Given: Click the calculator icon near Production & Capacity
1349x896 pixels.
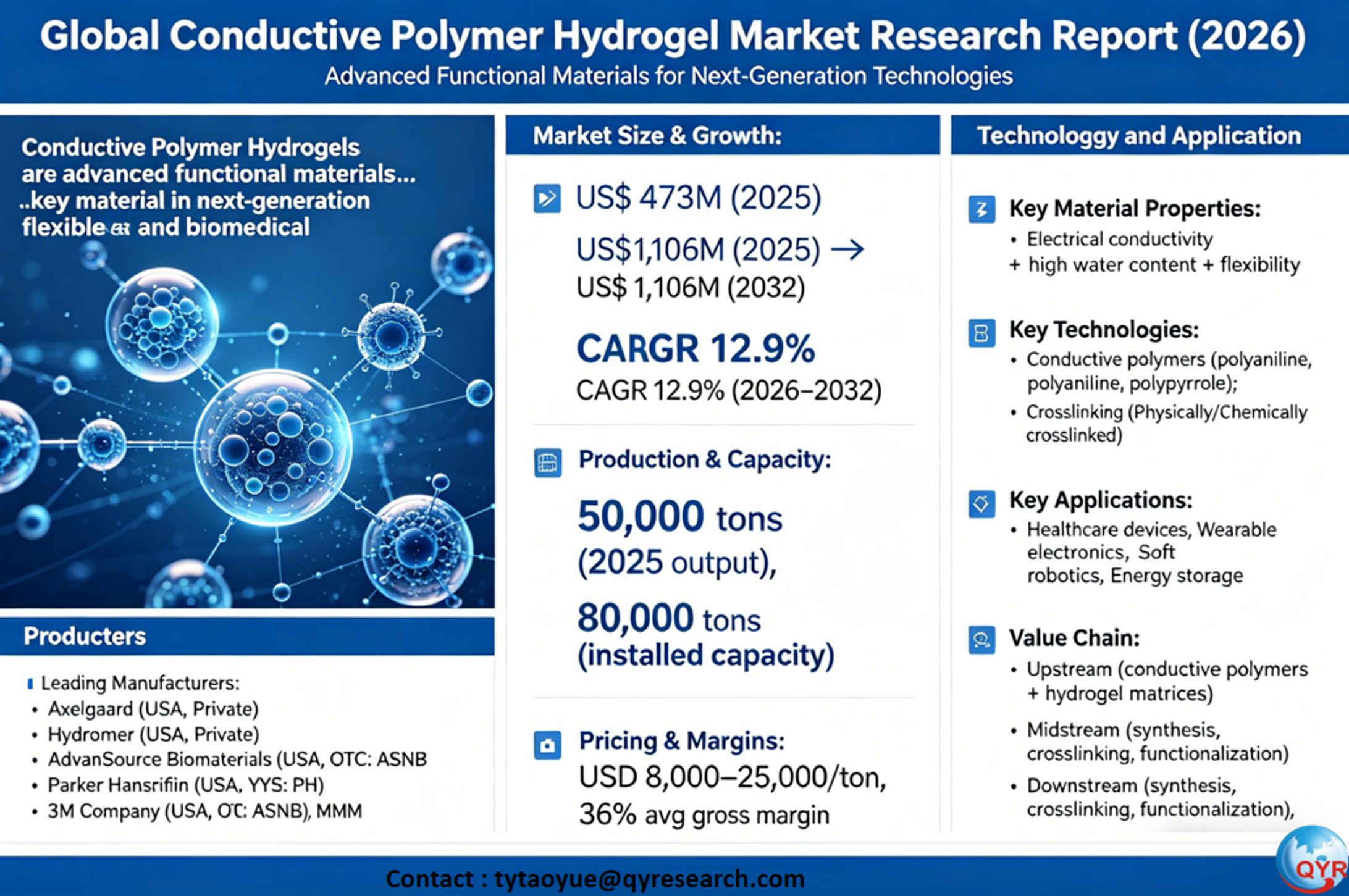Looking at the screenshot, I should (547, 463).
